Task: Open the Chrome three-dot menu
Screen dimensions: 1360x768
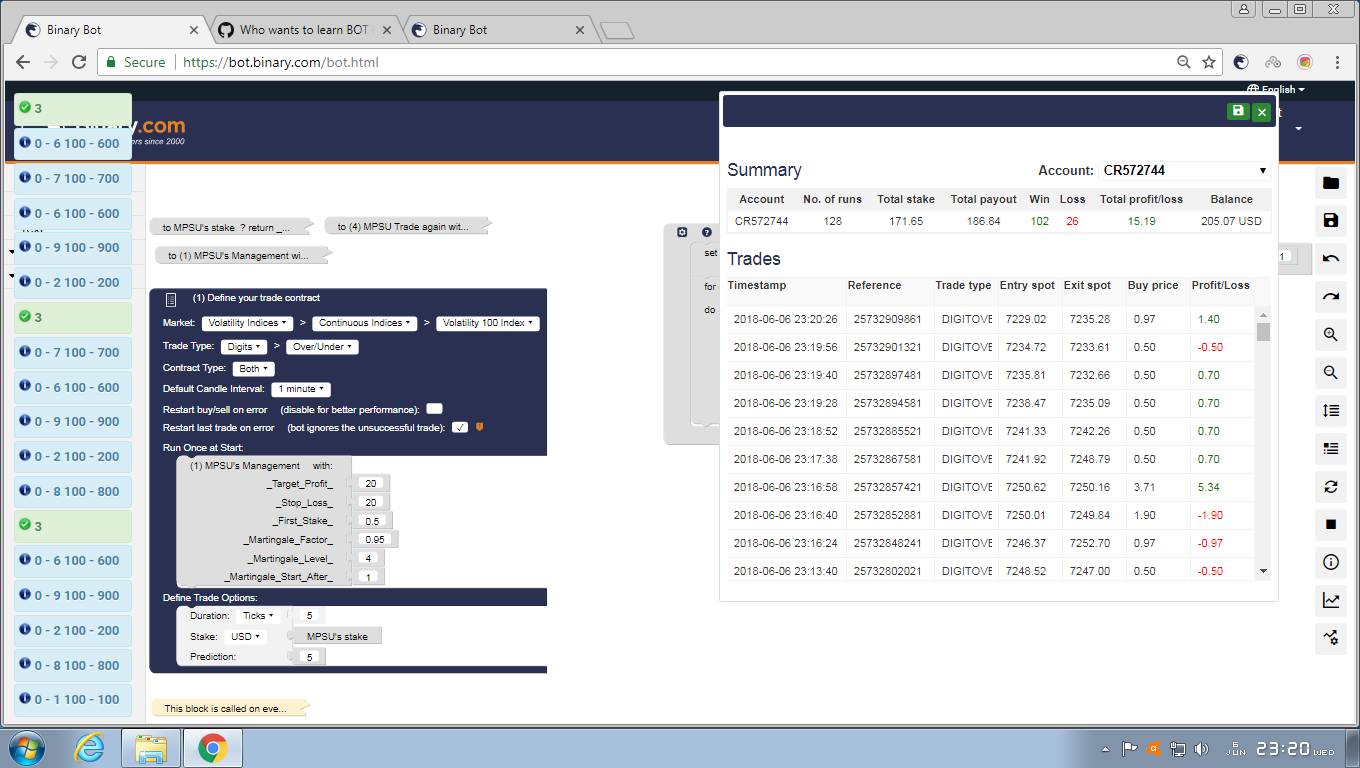Action: tap(1337, 62)
